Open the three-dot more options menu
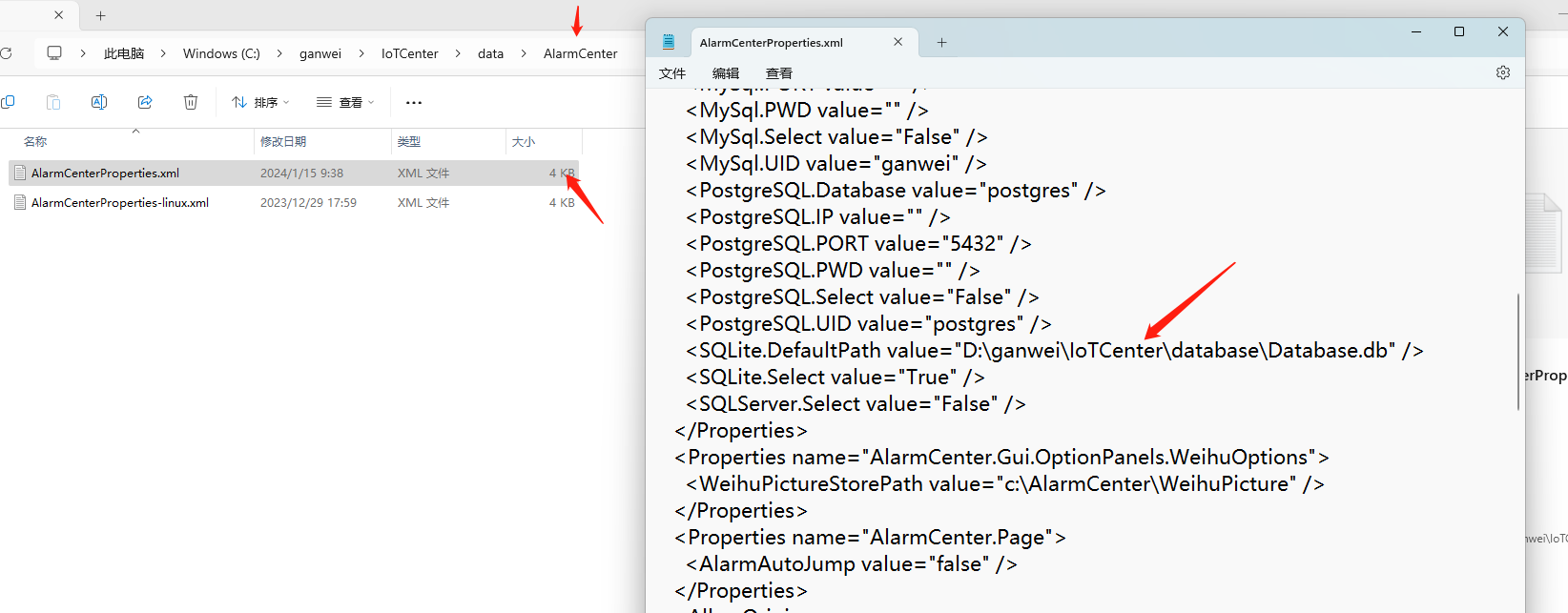 pyautogui.click(x=413, y=102)
